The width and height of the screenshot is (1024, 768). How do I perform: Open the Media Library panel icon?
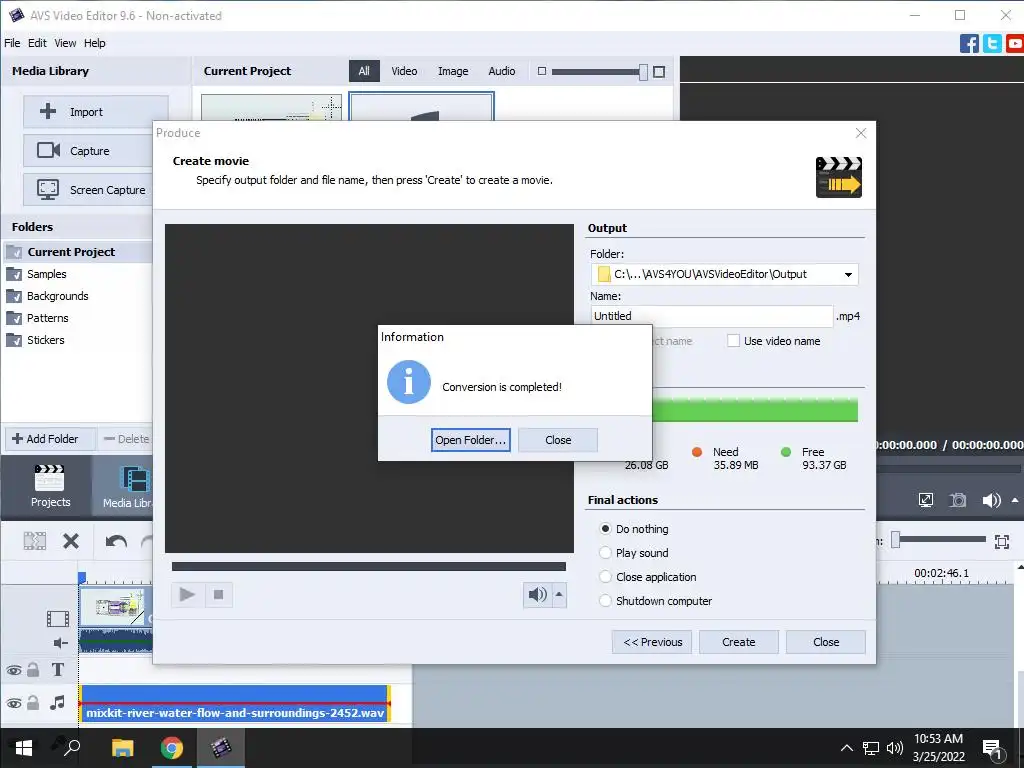point(135,480)
